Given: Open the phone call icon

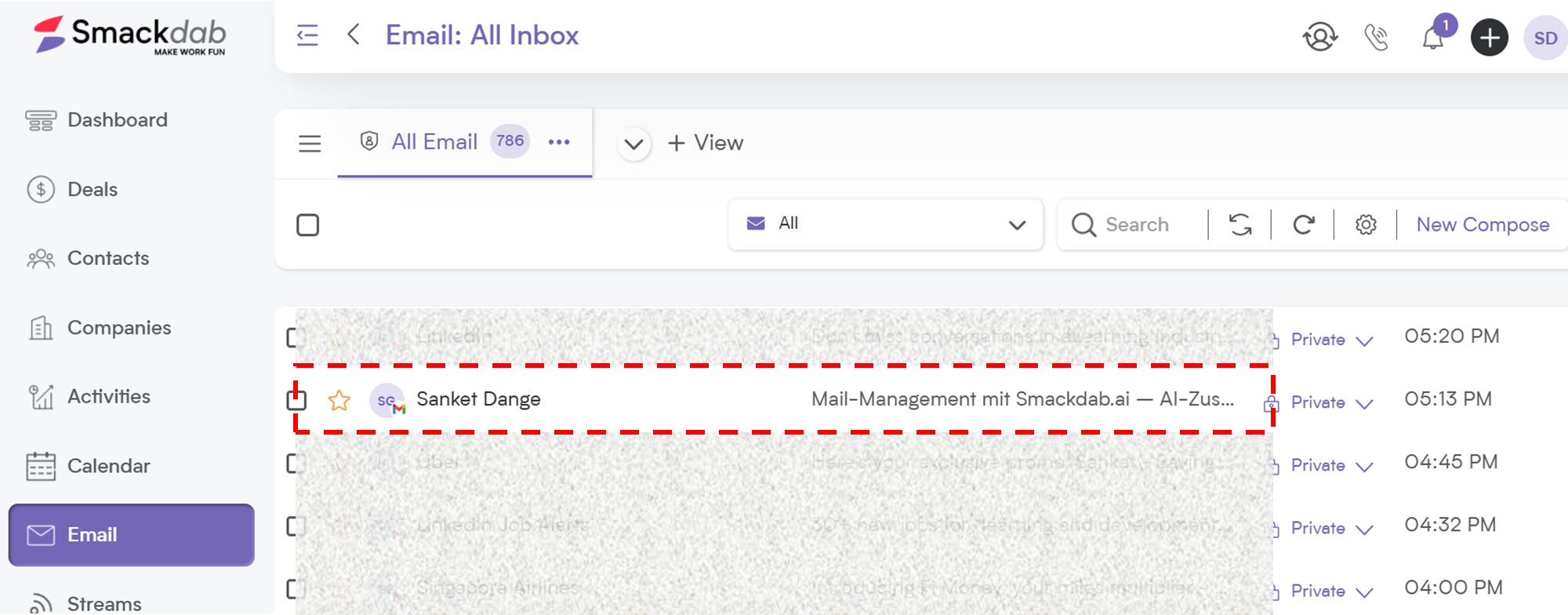Looking at the screenshot, I should pyautogui.click(x=1377, y=37).
